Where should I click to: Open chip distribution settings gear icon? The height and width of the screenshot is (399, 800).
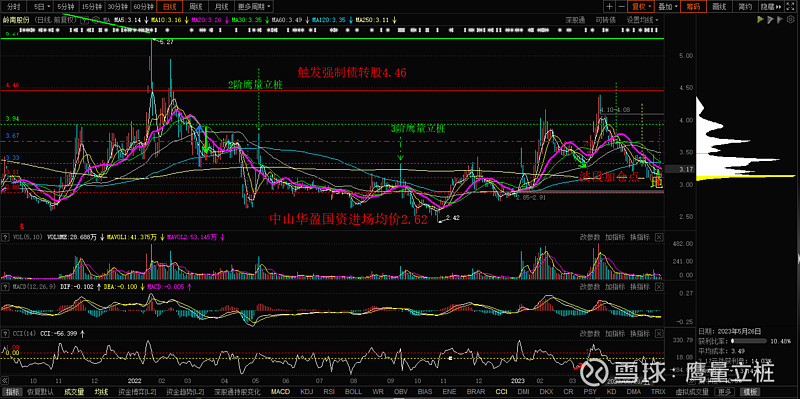pyautogui.click(x=791, y=20)
